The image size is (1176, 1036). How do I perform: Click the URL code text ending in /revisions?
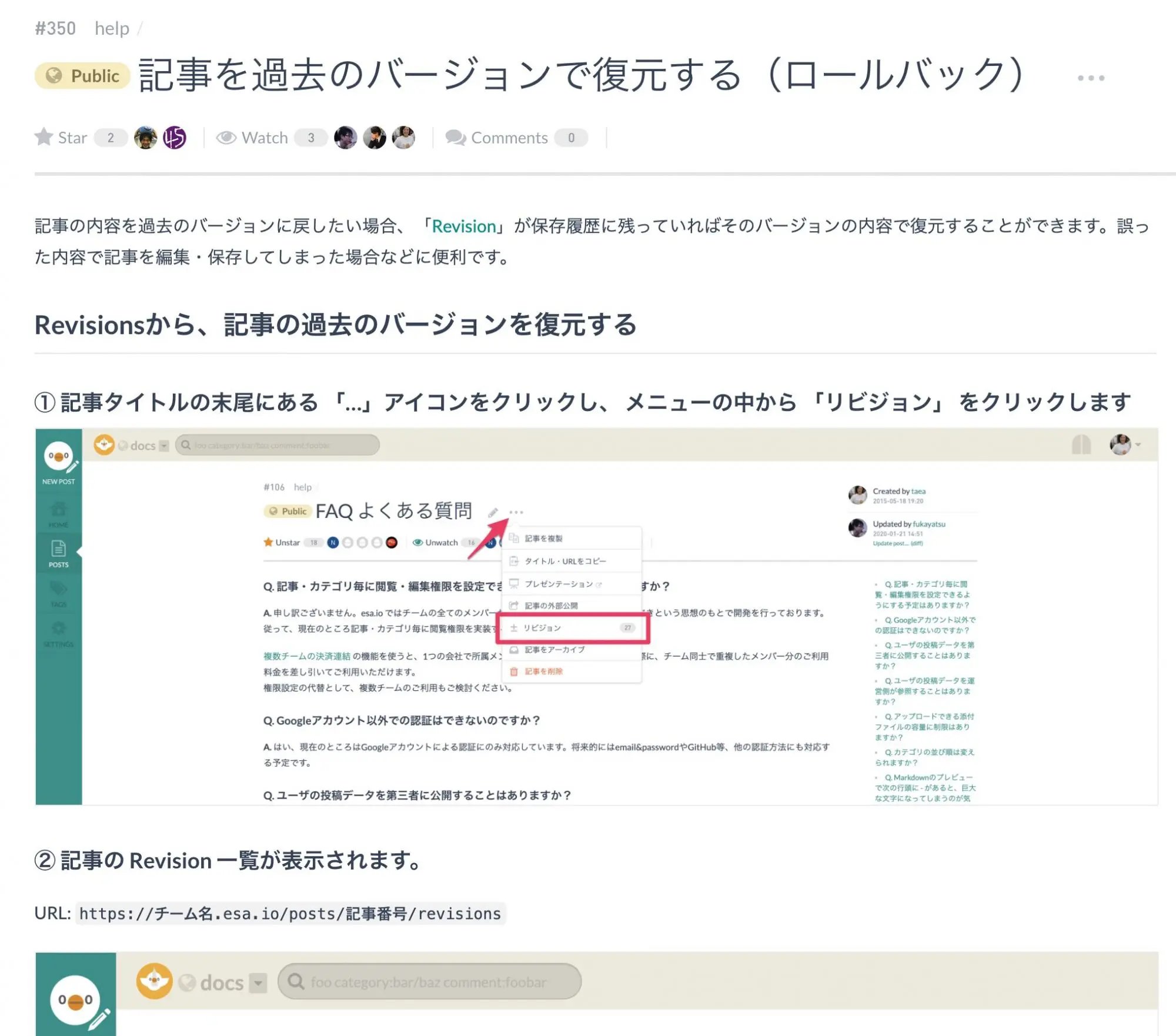coord(290,913)
